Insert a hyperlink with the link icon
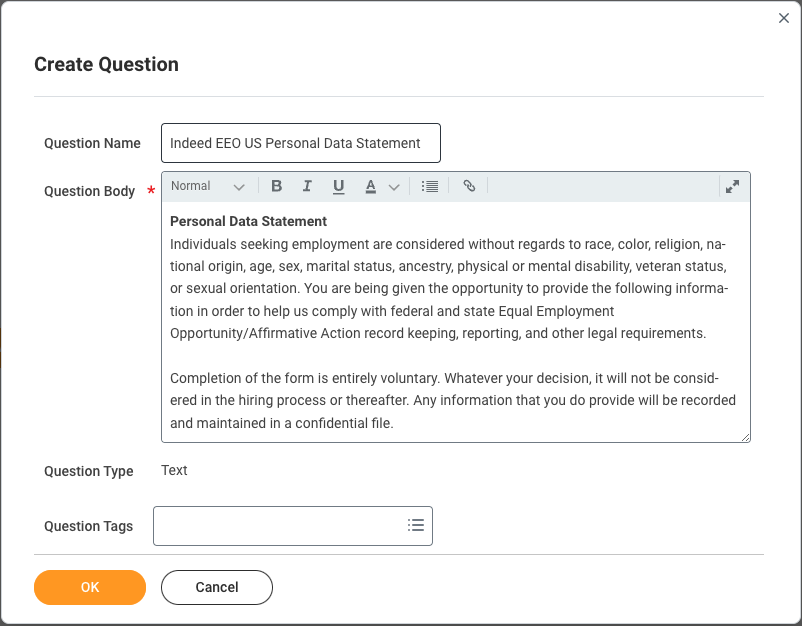 pos(469,186)
